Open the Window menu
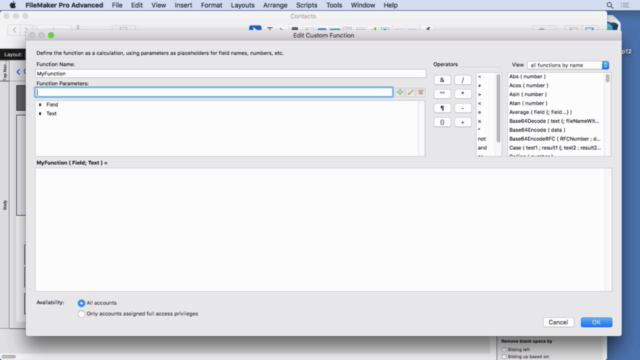Viewport: 640px width, 360px height. point(363,5)
